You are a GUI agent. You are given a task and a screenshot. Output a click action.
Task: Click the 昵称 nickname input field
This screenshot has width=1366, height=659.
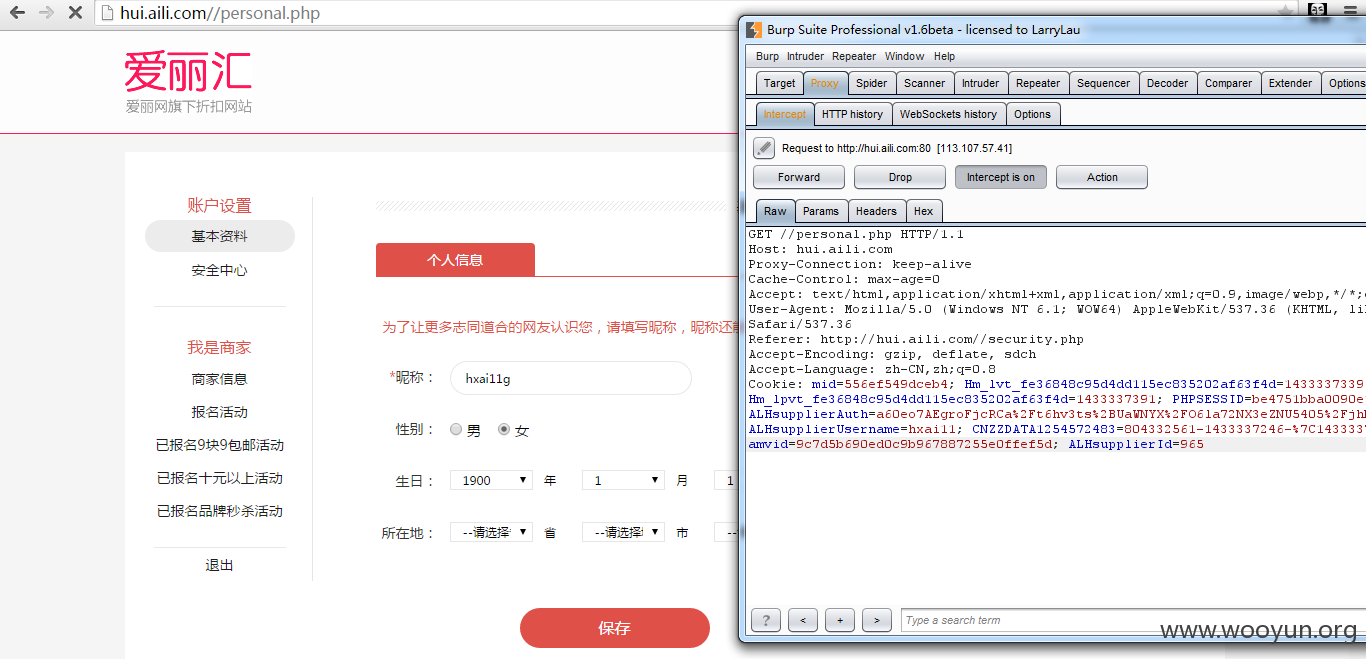tap(571, 378)
